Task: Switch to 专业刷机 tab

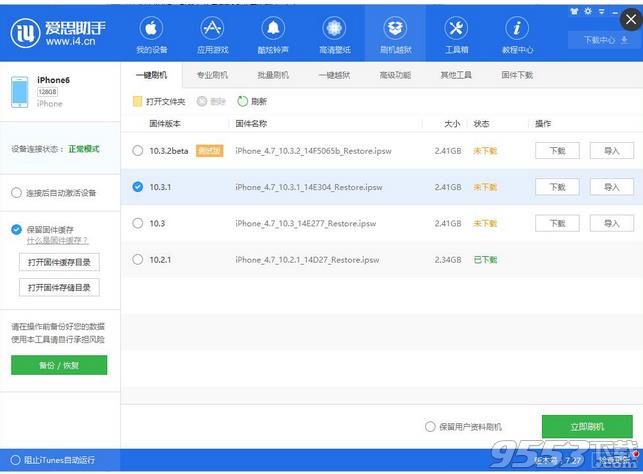Action: point(212,75)
